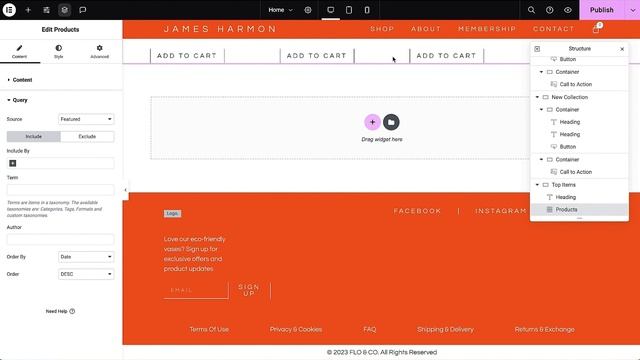Select the Advanced tab

coord(100,51)
